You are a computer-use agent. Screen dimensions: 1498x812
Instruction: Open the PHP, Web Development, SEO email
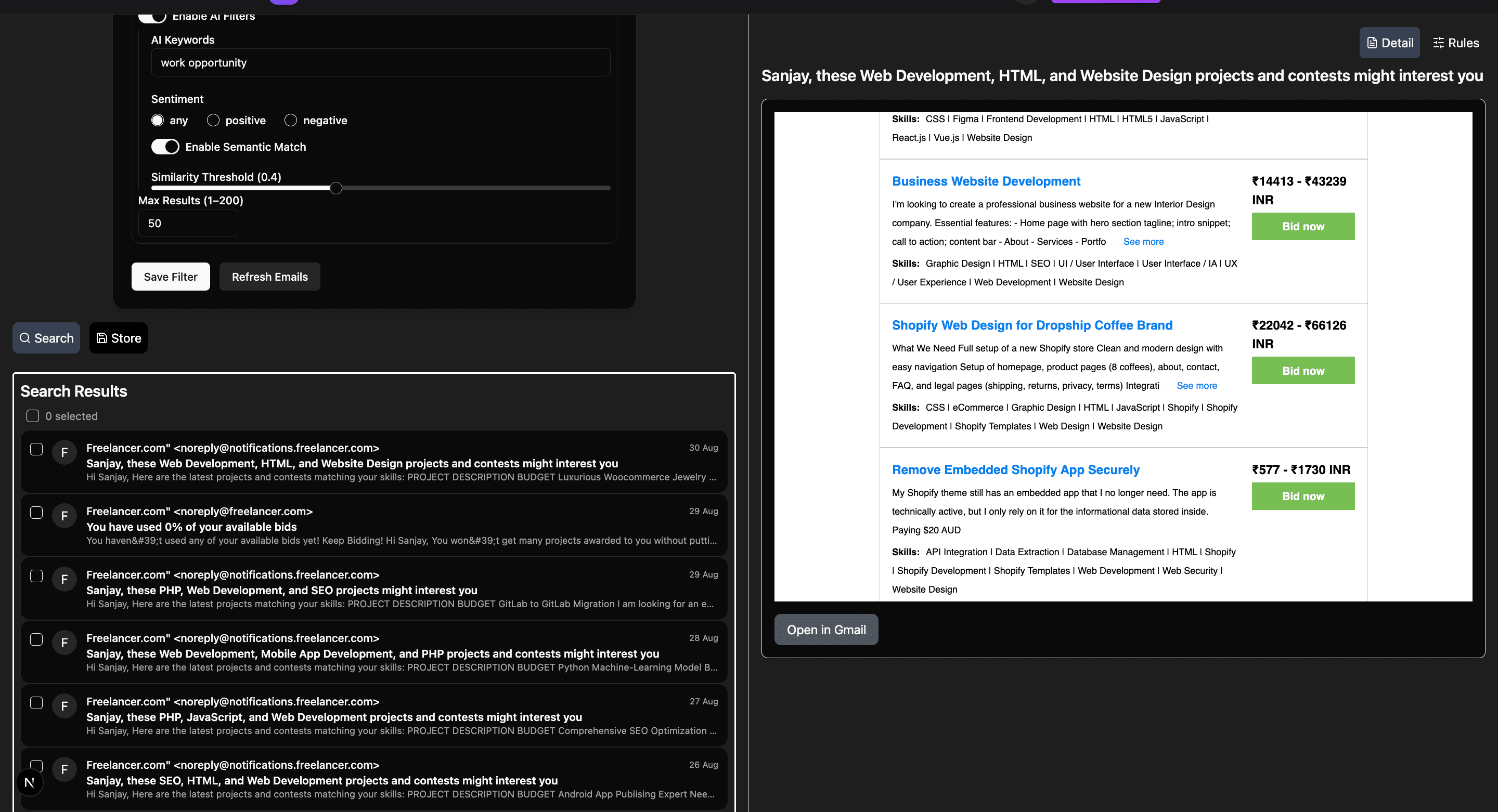281,590
